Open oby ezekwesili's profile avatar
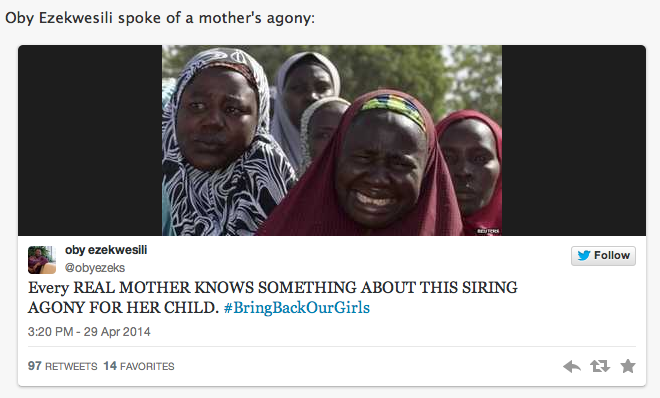 (42, 260)
